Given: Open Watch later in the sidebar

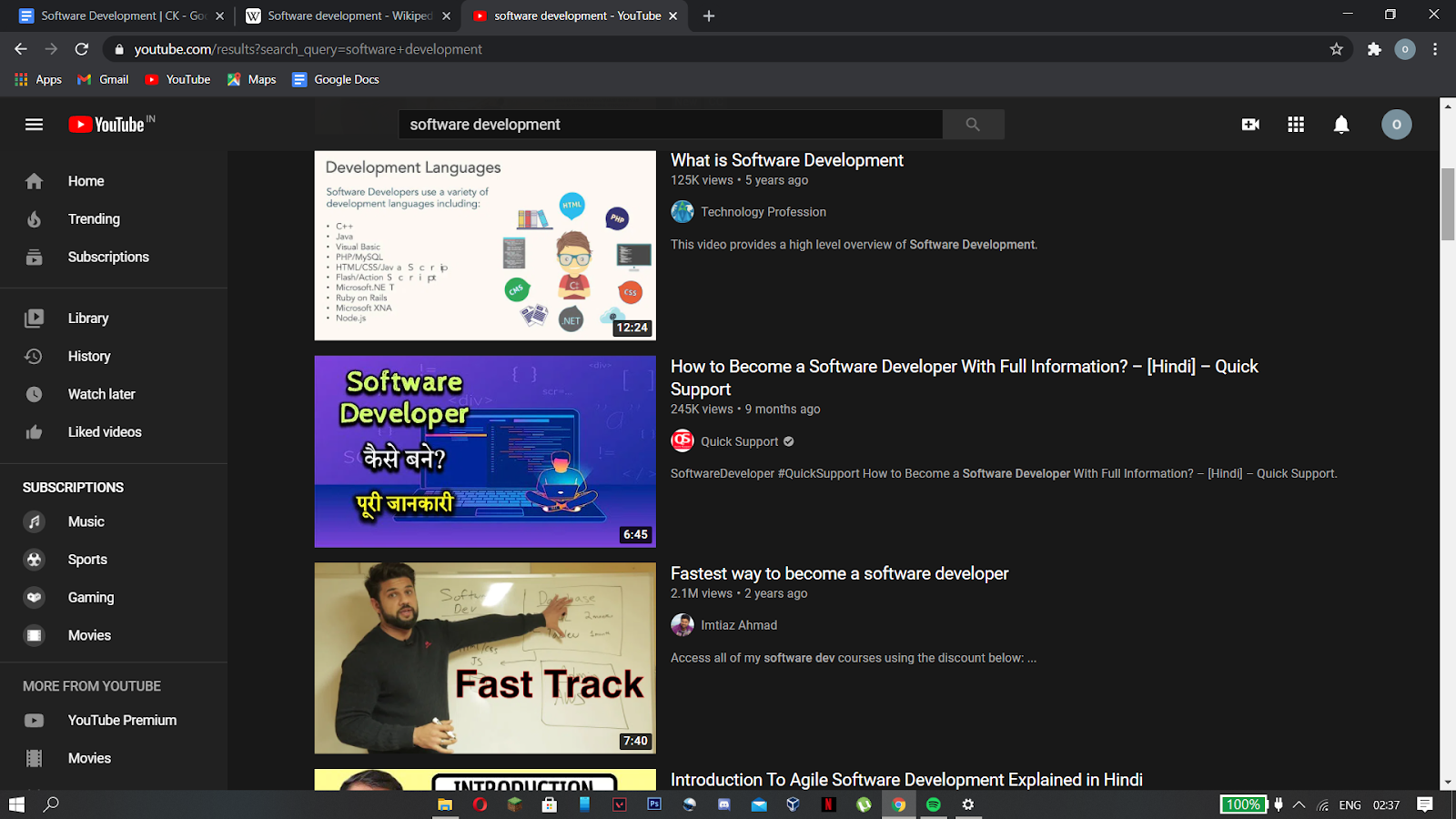Looking at the screenshot, I should (x=114, y=394).
